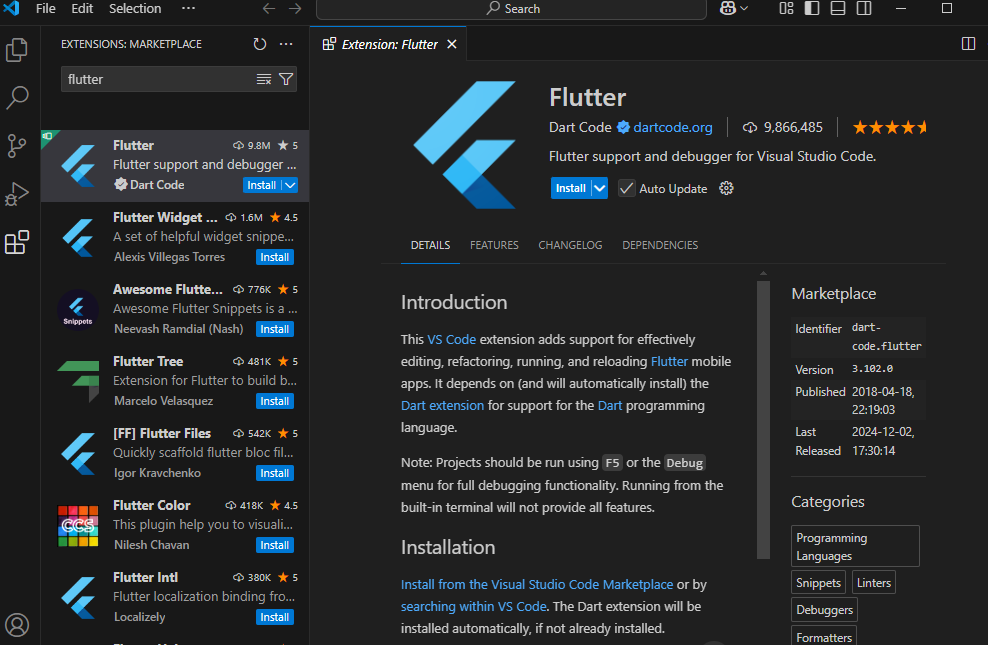Viewport: 988px width, 645px height.
Task: Click the verified publisher badge
Action: tap(623, 127)
